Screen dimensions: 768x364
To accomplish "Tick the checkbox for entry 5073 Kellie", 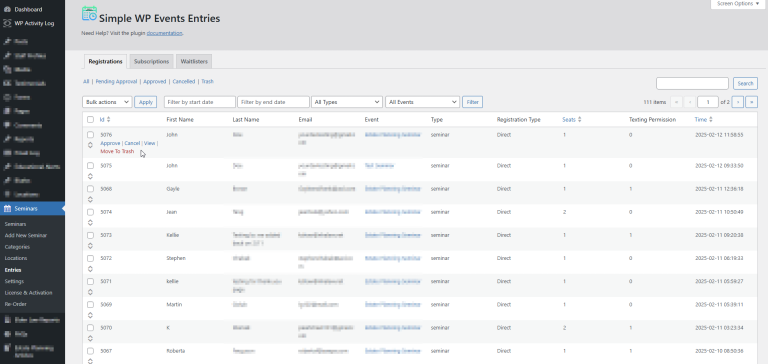I will tap(90, 235).
